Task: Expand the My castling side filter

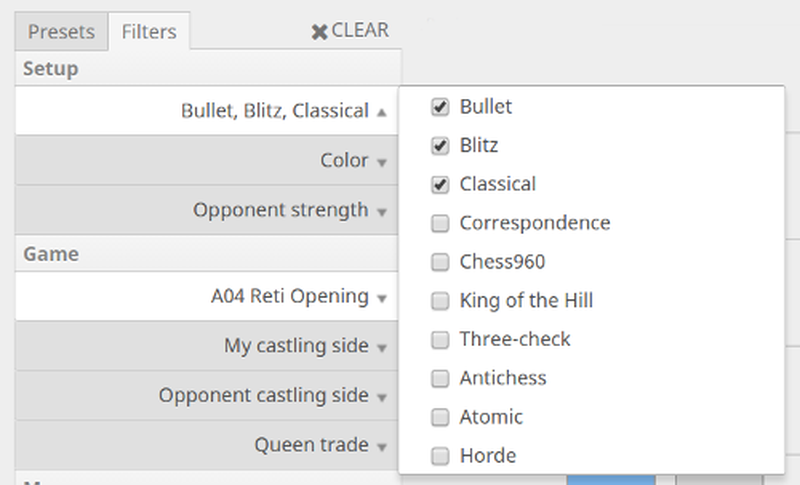Action: 305,347
